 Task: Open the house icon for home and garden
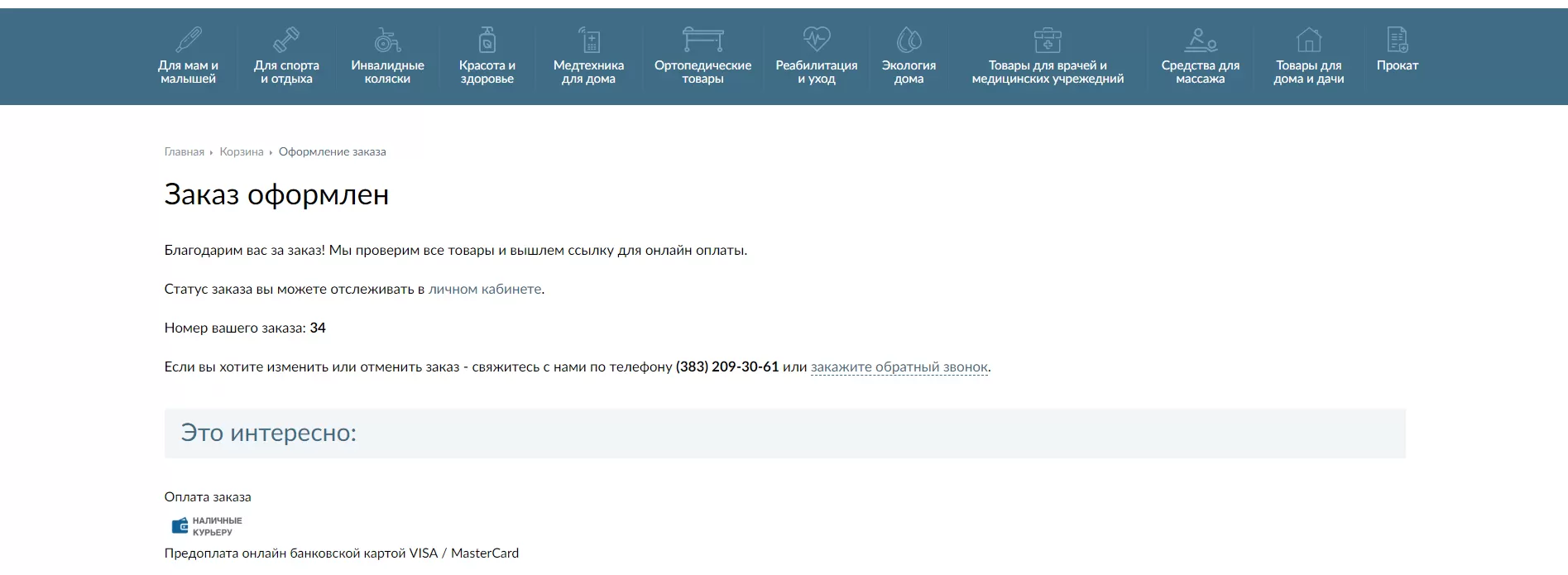(1308, 39)
